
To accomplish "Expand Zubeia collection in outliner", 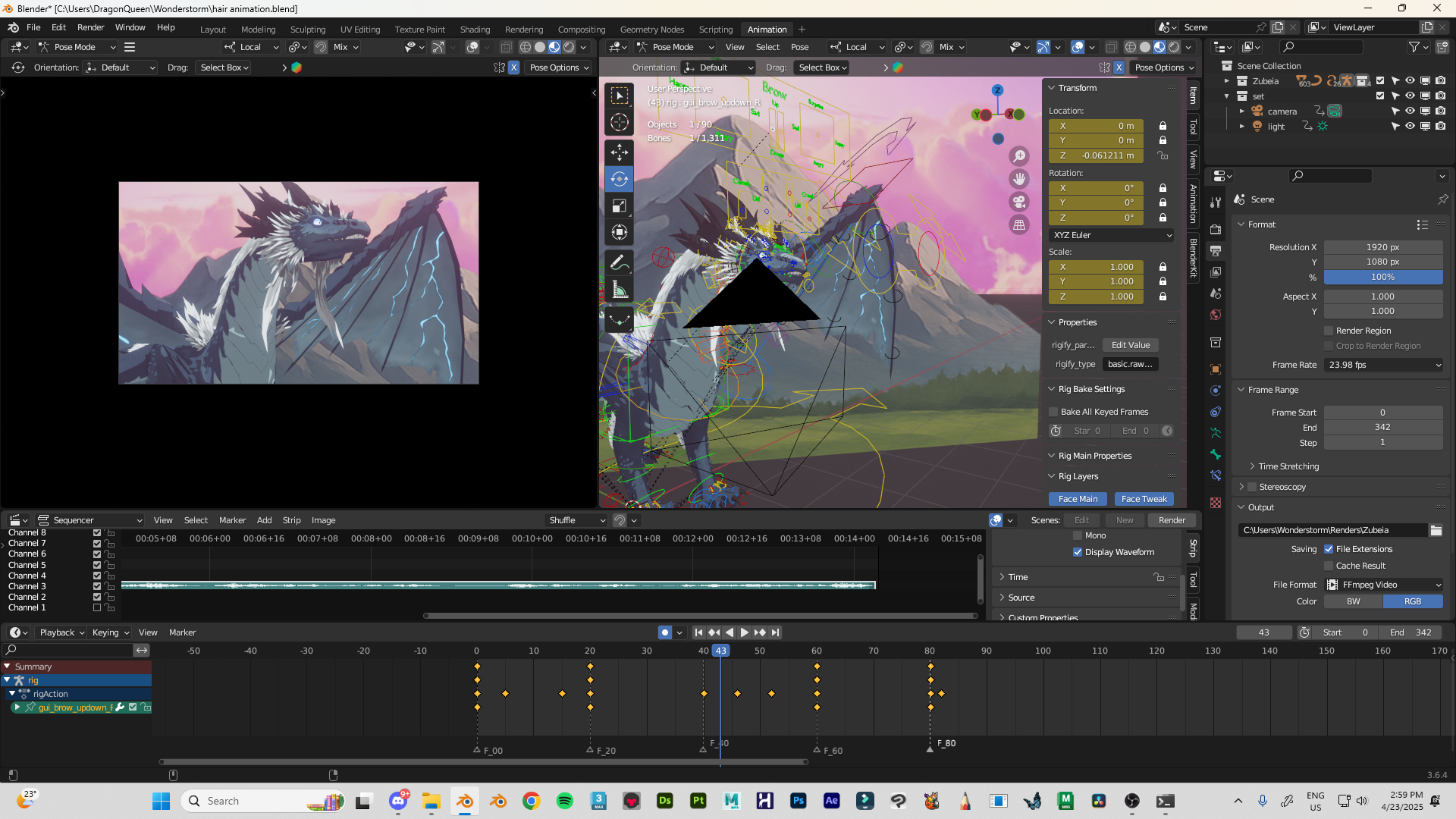I will (1227, 81).
